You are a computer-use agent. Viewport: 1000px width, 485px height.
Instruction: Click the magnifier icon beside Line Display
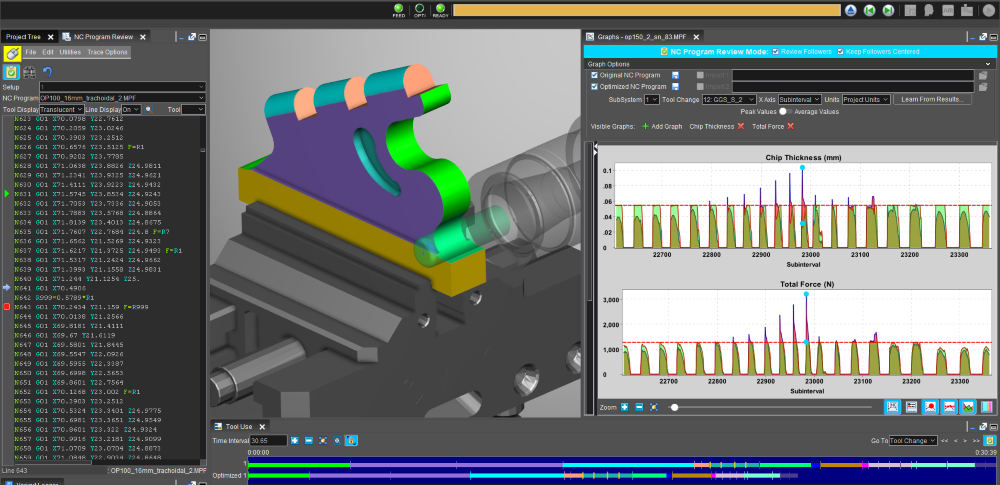click(x=148, y=109)
